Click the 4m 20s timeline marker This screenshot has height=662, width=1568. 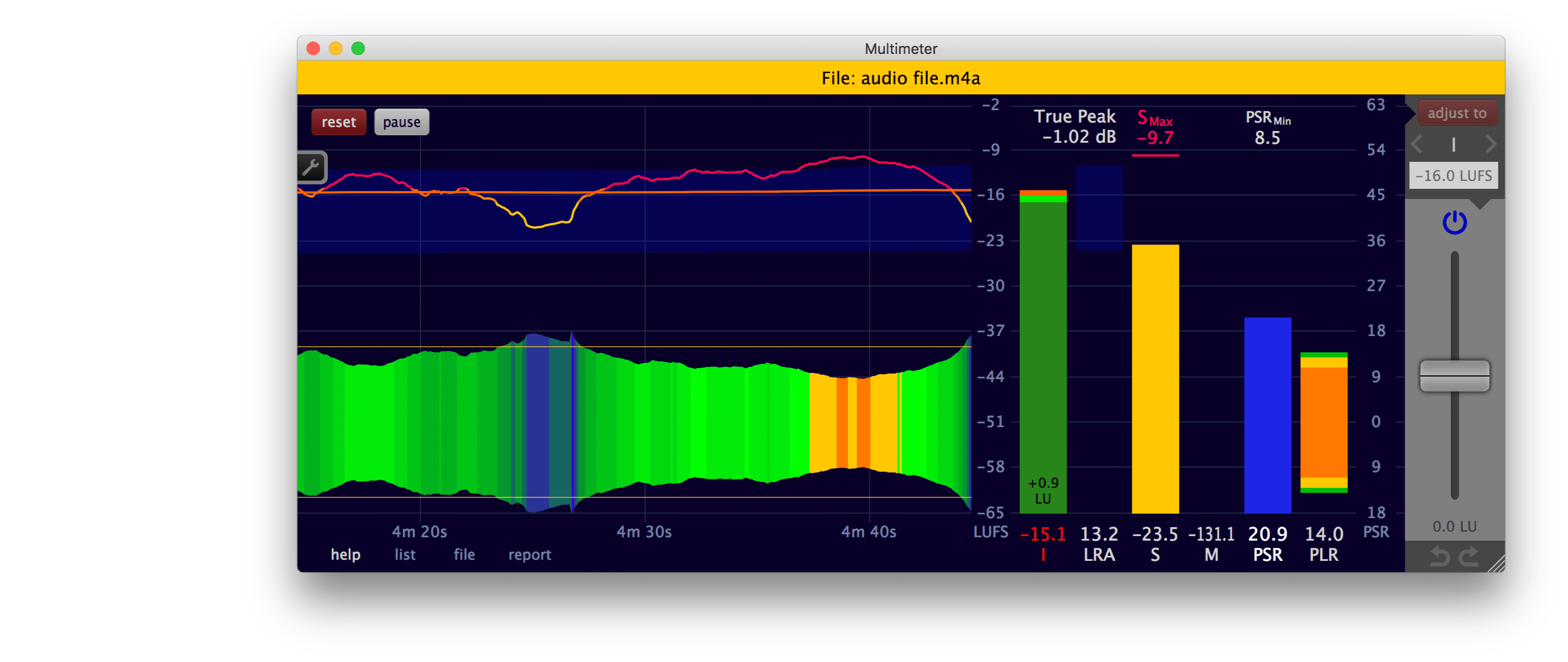click(420, 532)
